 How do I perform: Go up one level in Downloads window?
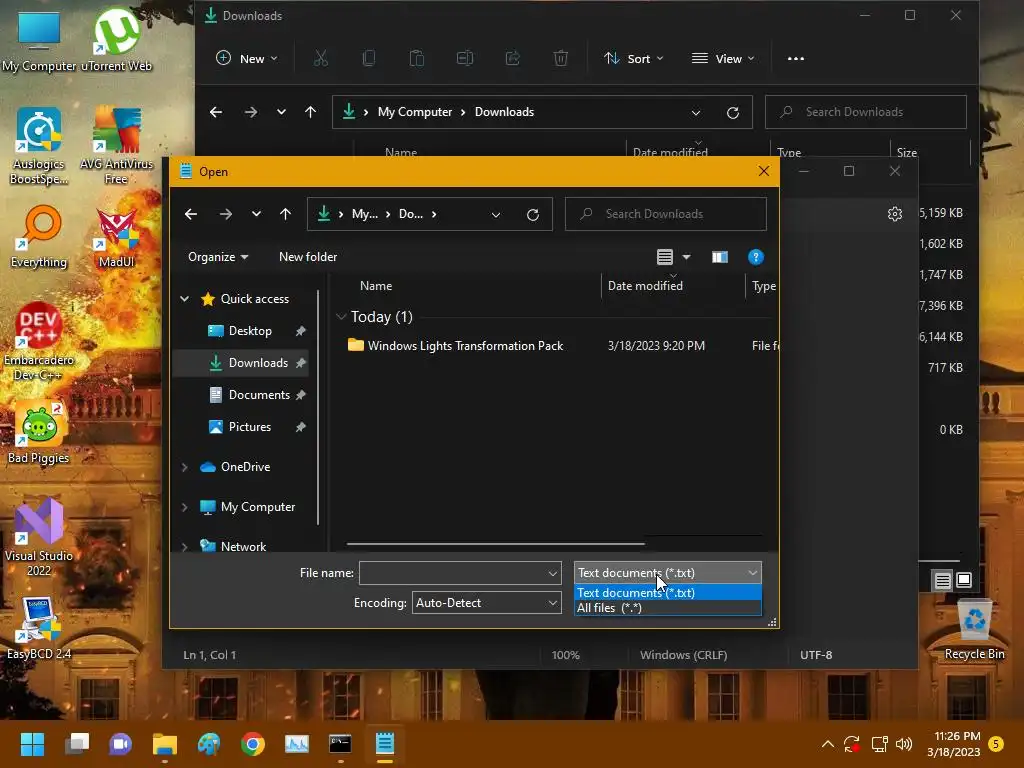click(x=310, y=112)
